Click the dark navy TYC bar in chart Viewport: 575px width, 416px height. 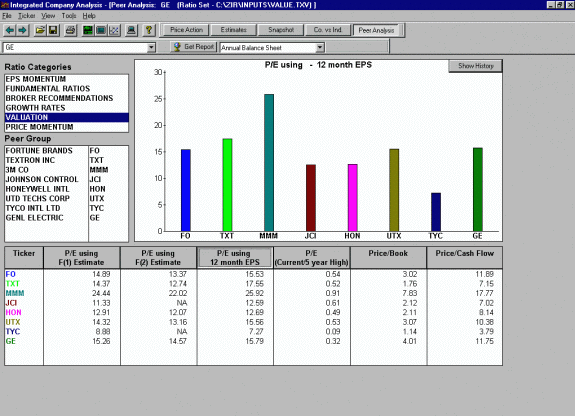pyautogui.click(x=436, y=212)
